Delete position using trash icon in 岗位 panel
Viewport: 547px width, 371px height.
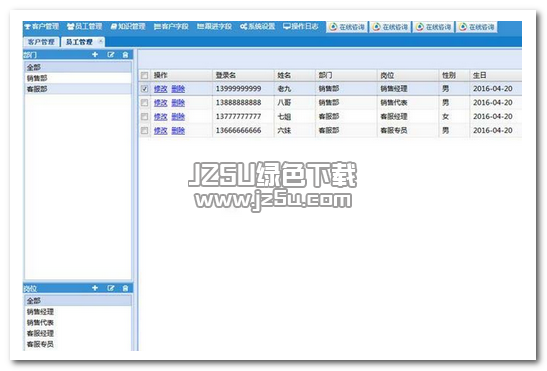pos(126,288)
